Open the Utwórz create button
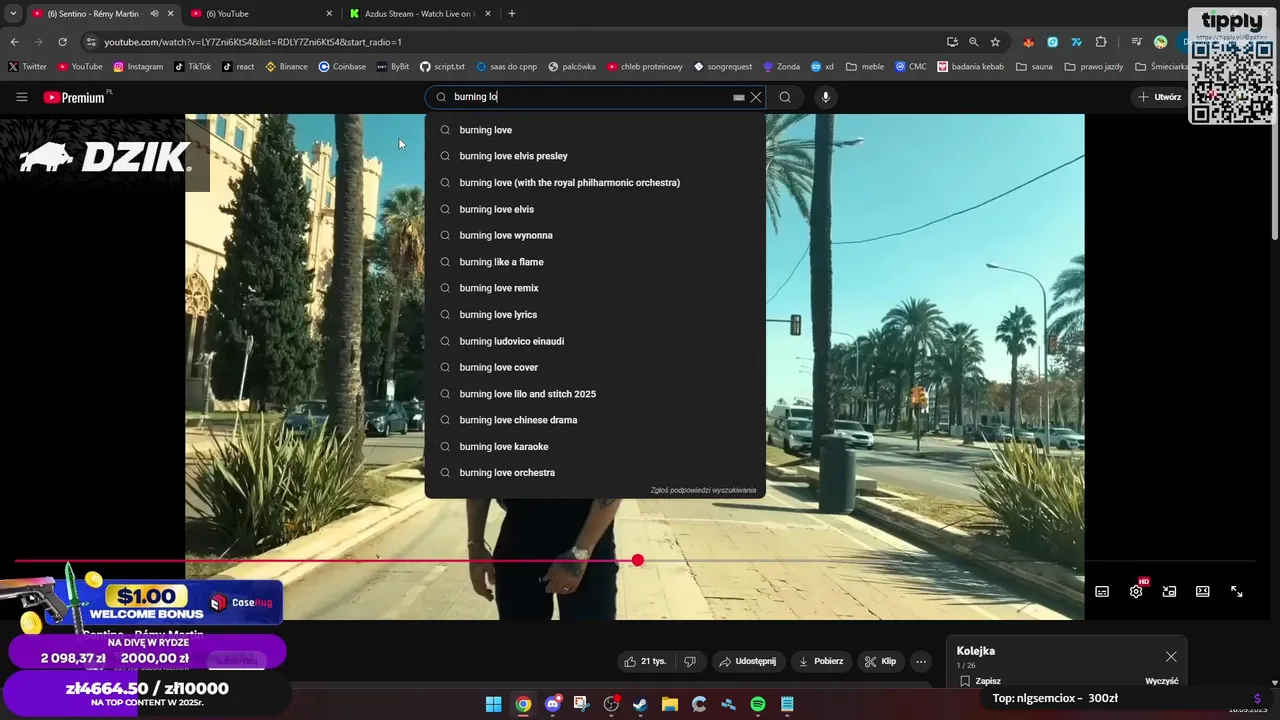 [x=1160, y=97]
